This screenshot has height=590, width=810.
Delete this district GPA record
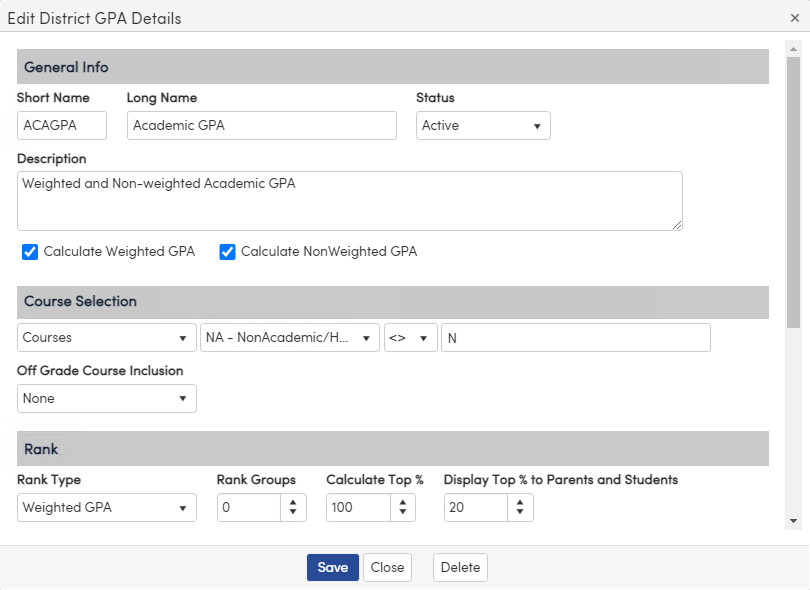(459, 567)
